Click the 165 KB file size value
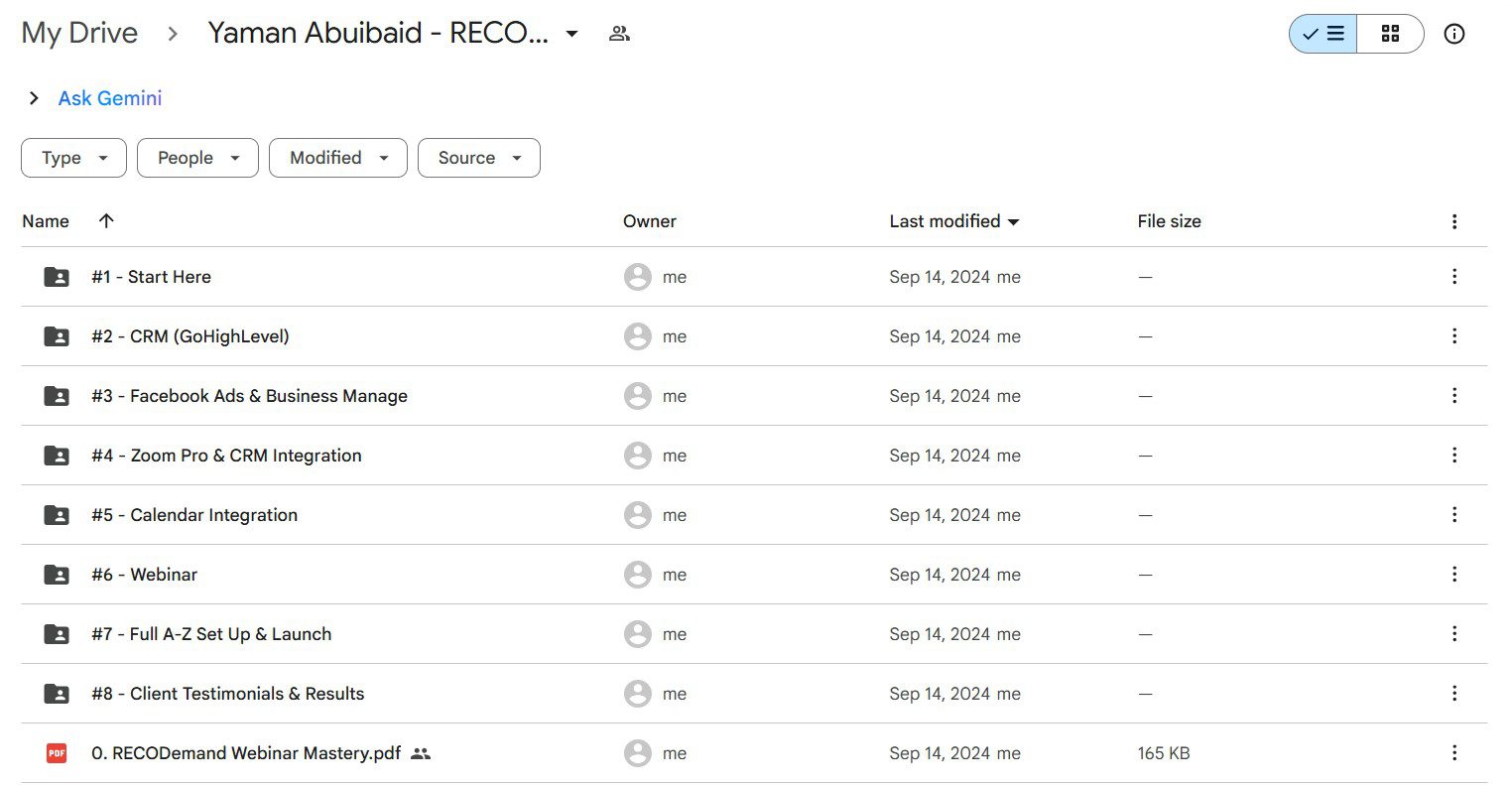 coord(1164,753)
